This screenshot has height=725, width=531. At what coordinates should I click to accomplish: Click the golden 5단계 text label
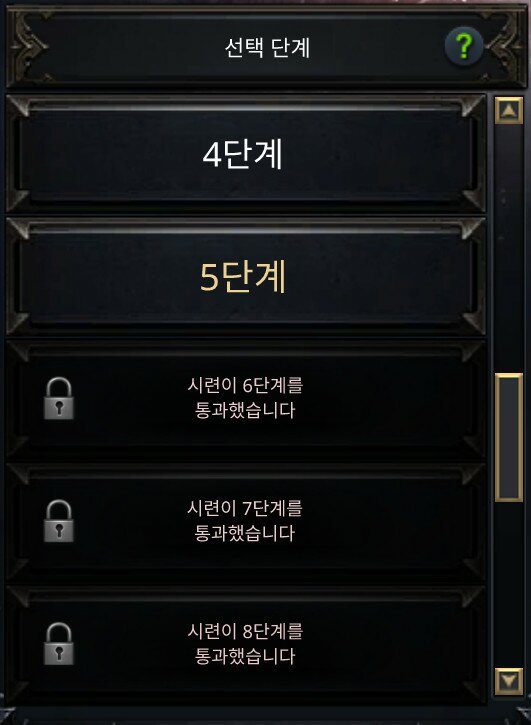(243, 276)
